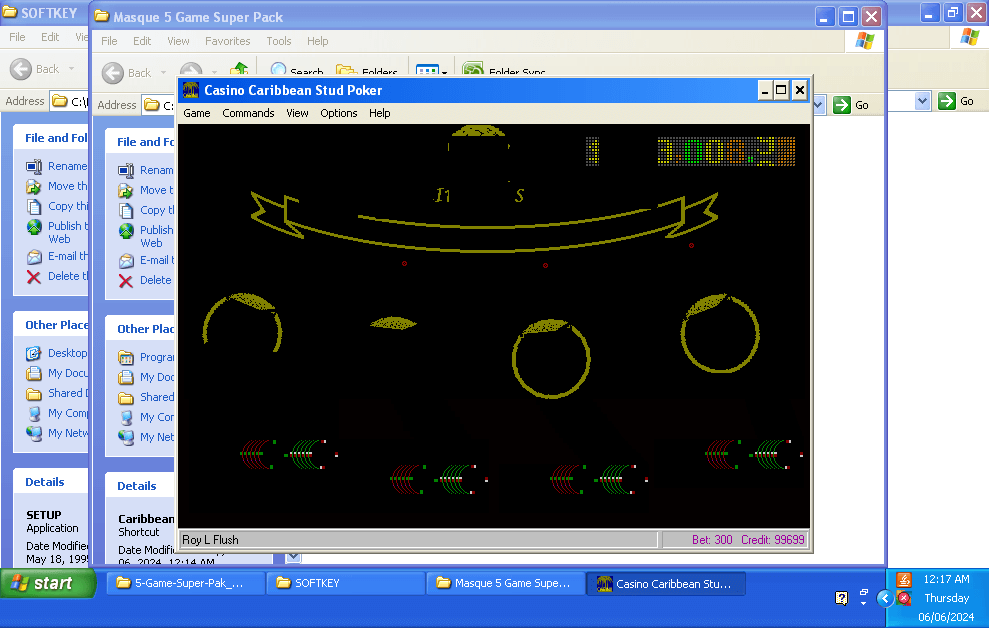Open the Game menu in Caribbean Stud Poker

click(197, 113)
